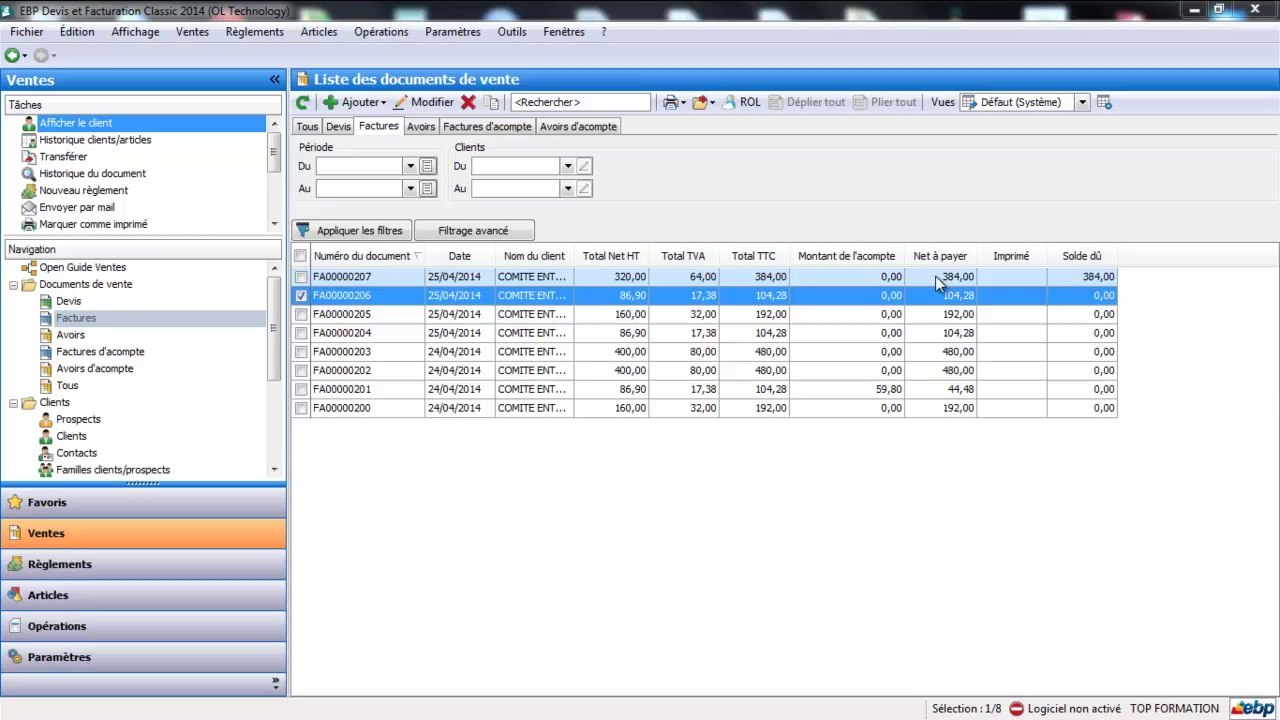Tick the checkbox for invoice FA00000205
1280x720 pixels.
(x=301, y=314)
